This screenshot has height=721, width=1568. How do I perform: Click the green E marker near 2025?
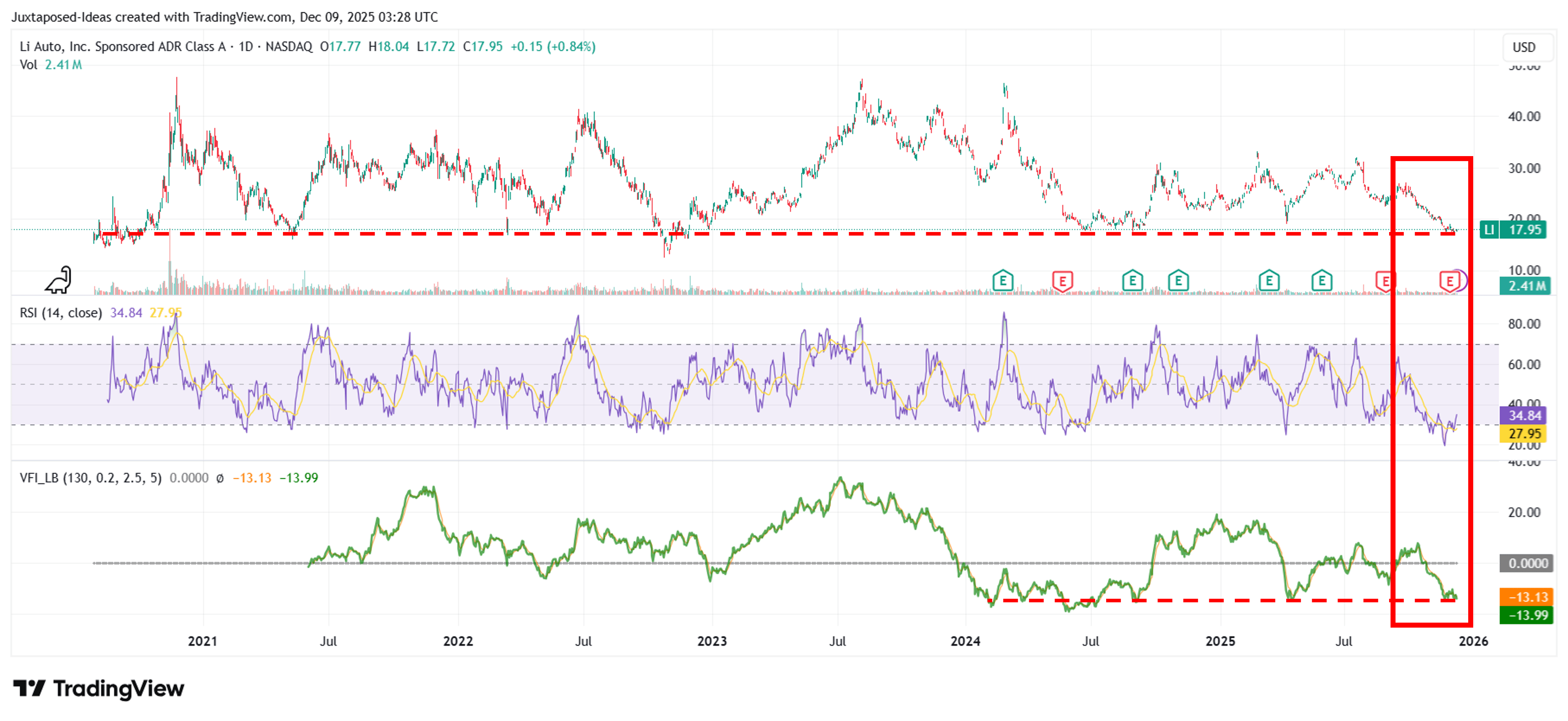pyautogui.click(x=1178, y=281)
